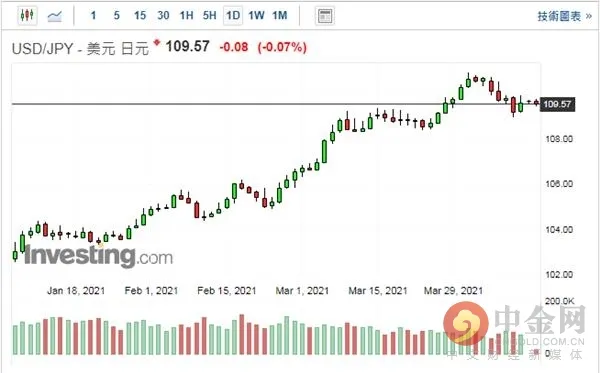The width and height of the screenshot is (600, 373).
Task: Click the Mar 15, 2021 date label
Action: 378,291
